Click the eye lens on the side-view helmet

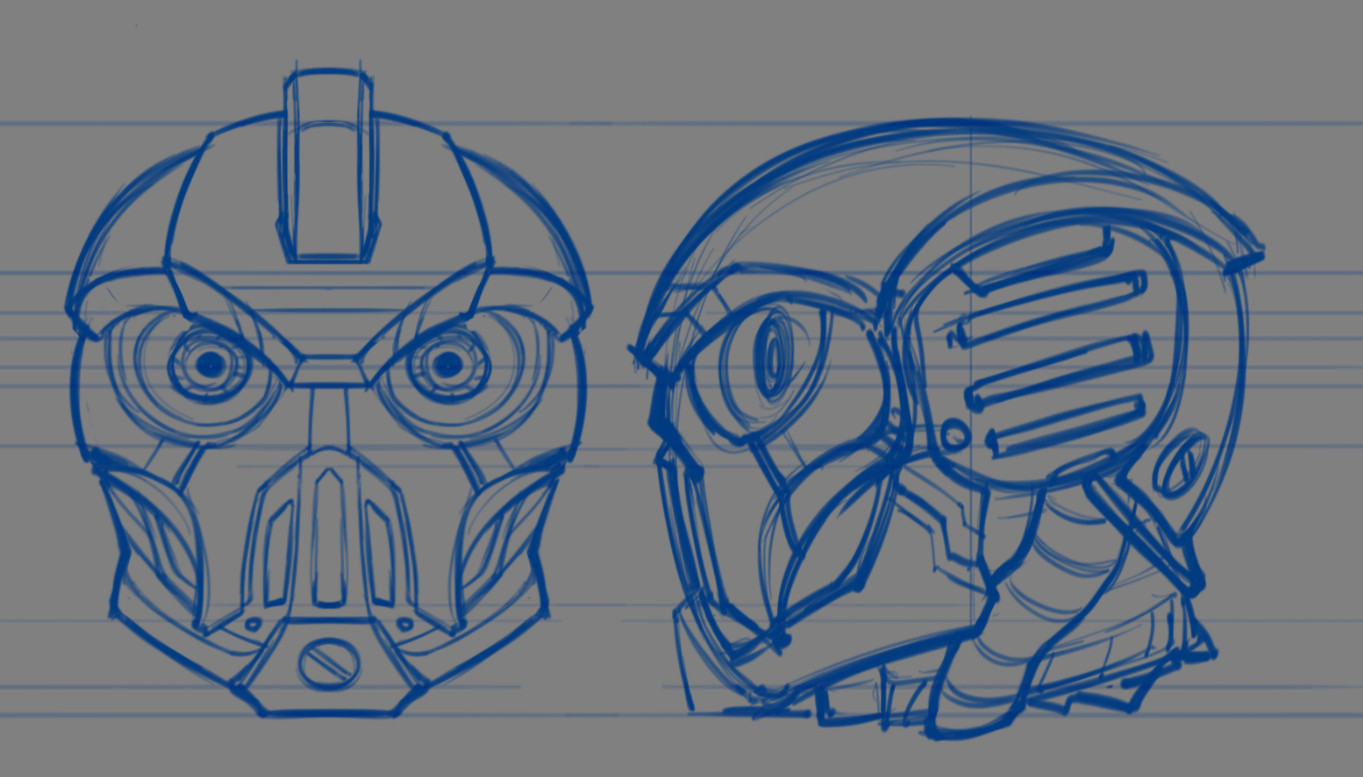[772, 357]
